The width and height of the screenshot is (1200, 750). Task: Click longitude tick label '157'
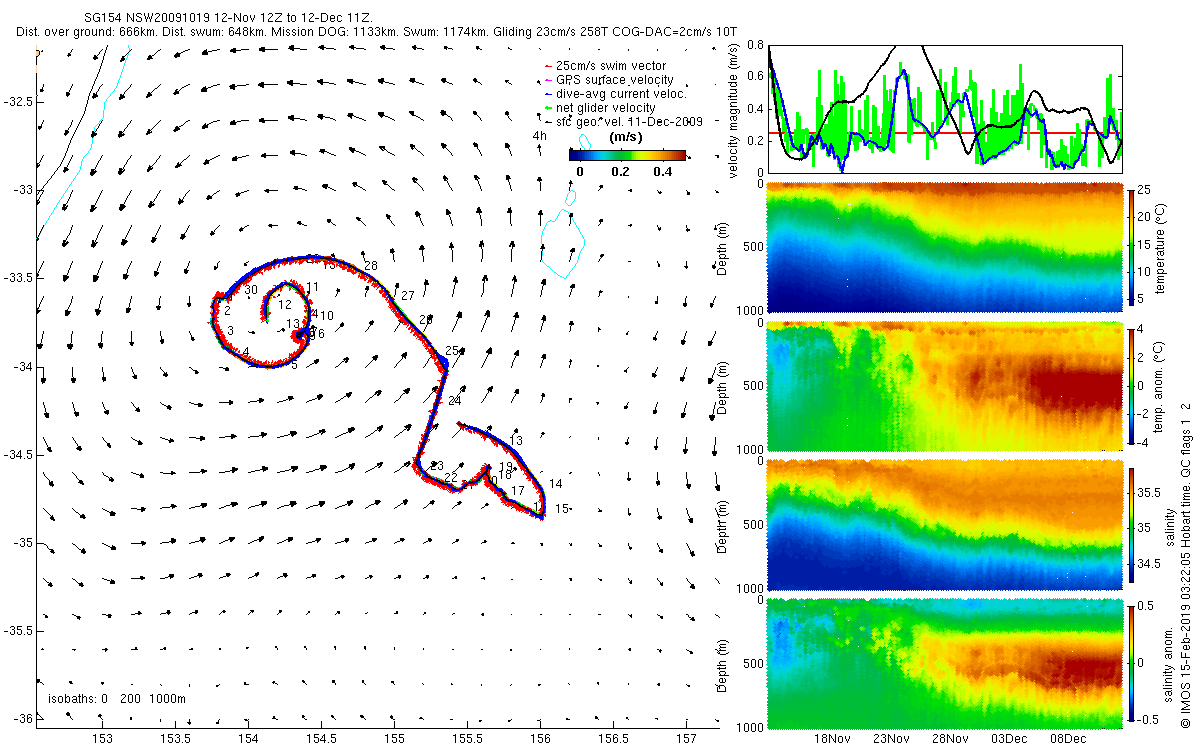tap(686, 738)
